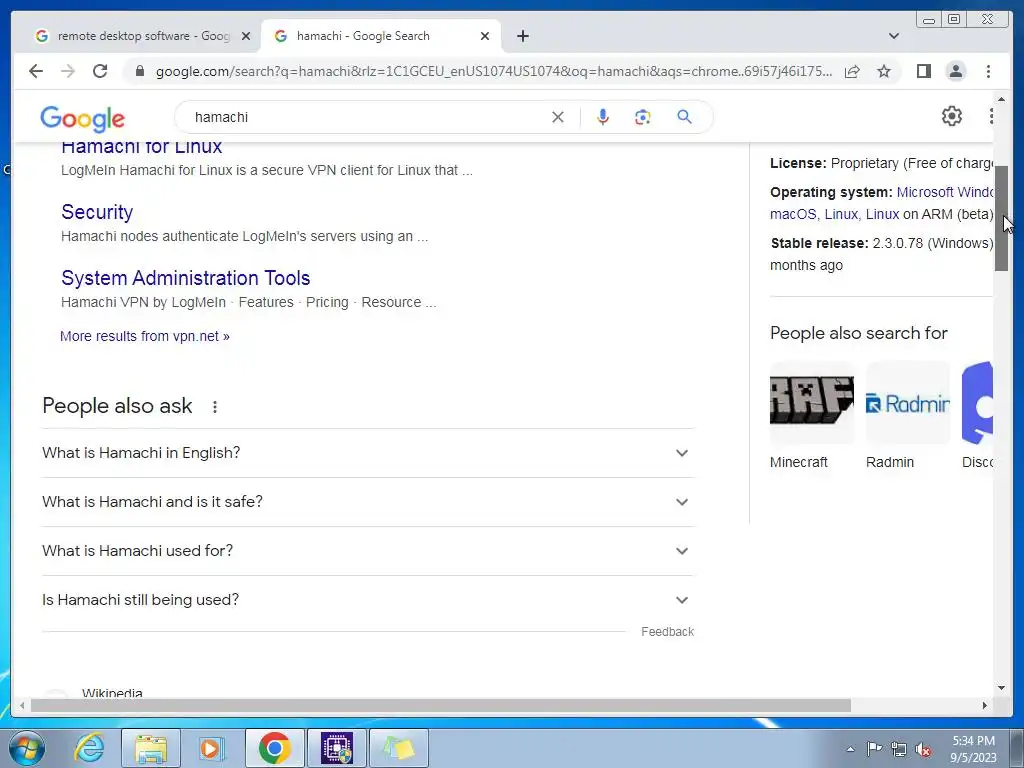Expand What is Hamachi in English
The height and width of the screenshot is (768, 1024).
pos(368,453)
